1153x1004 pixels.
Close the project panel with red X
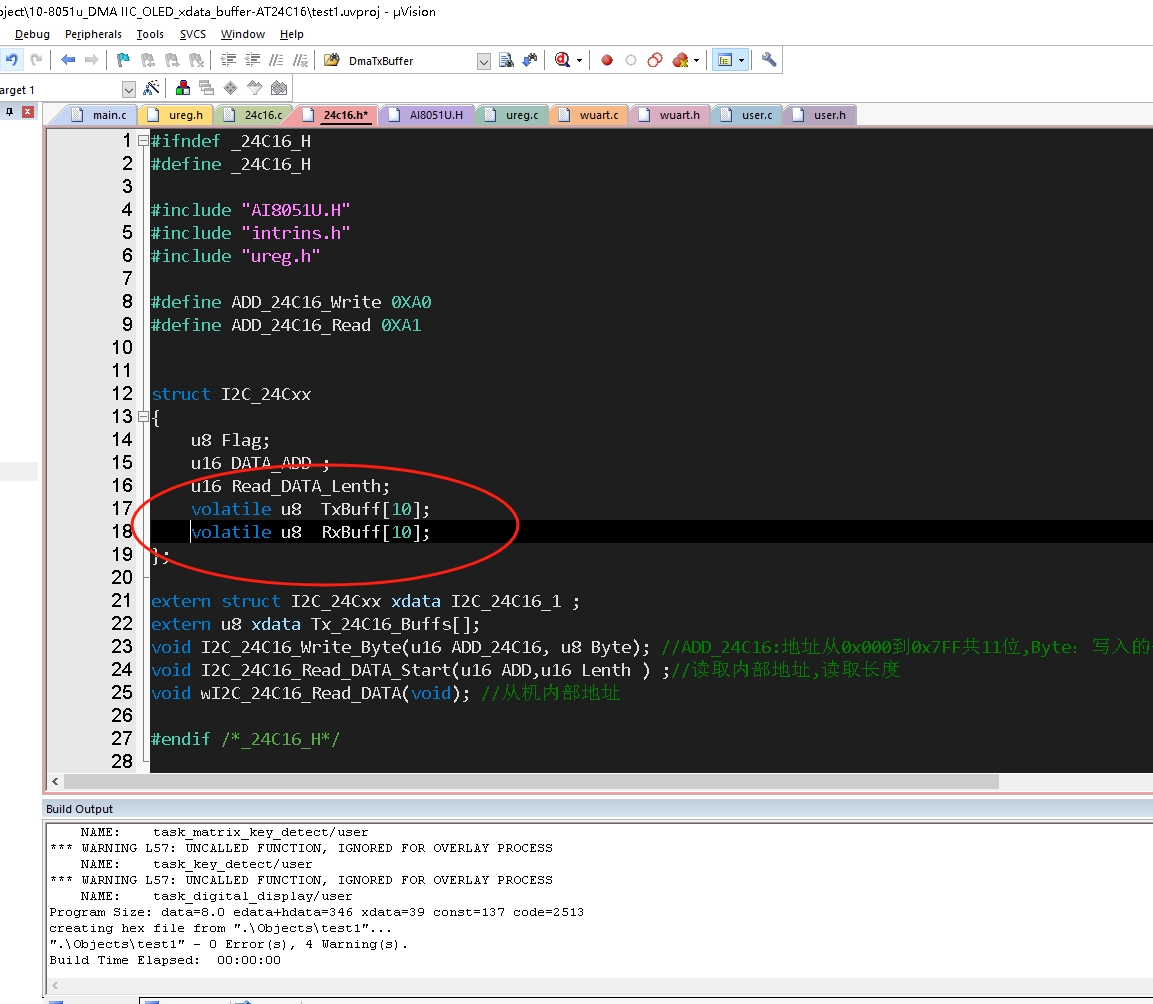[x=28, y=112]
